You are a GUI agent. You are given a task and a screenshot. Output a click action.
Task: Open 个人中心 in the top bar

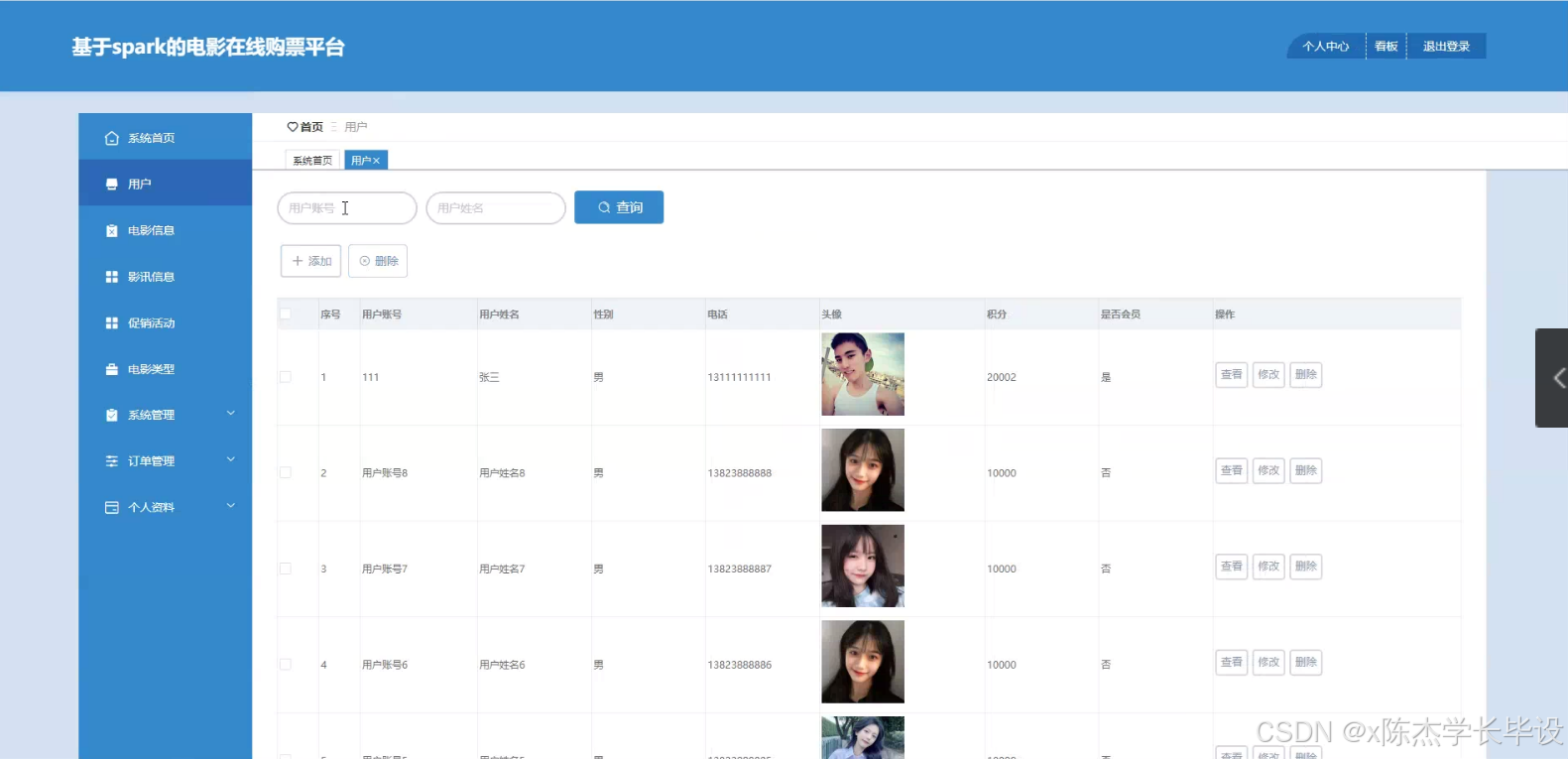tap(1326, 47)
